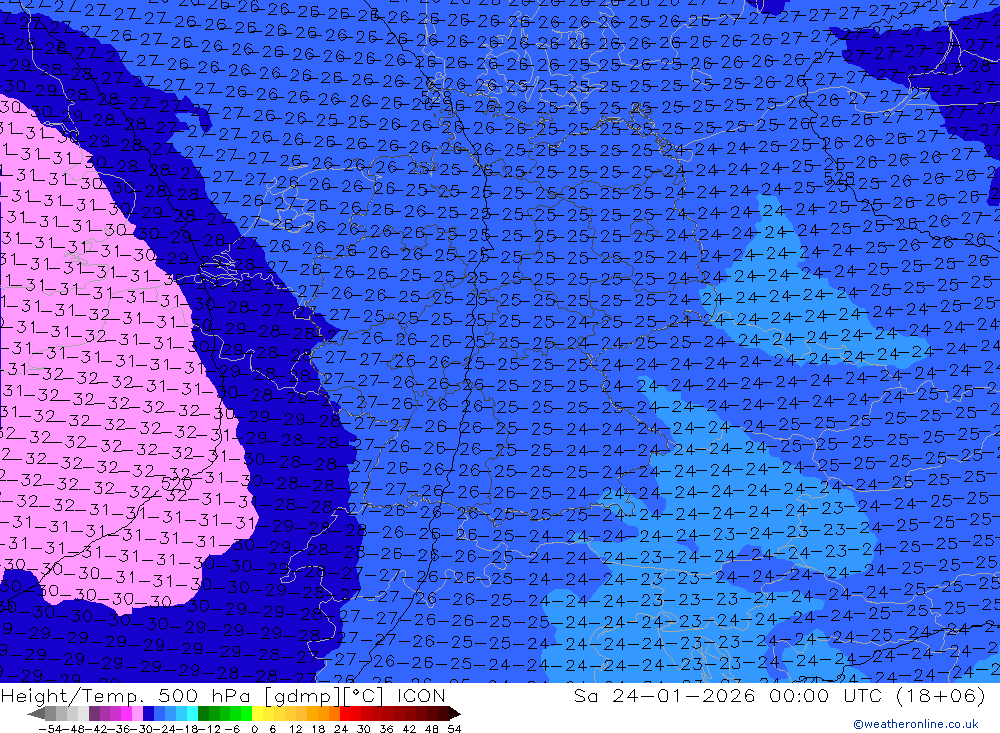
Task: Click the "-54" legend scale value
Action: tap(50, 729)
